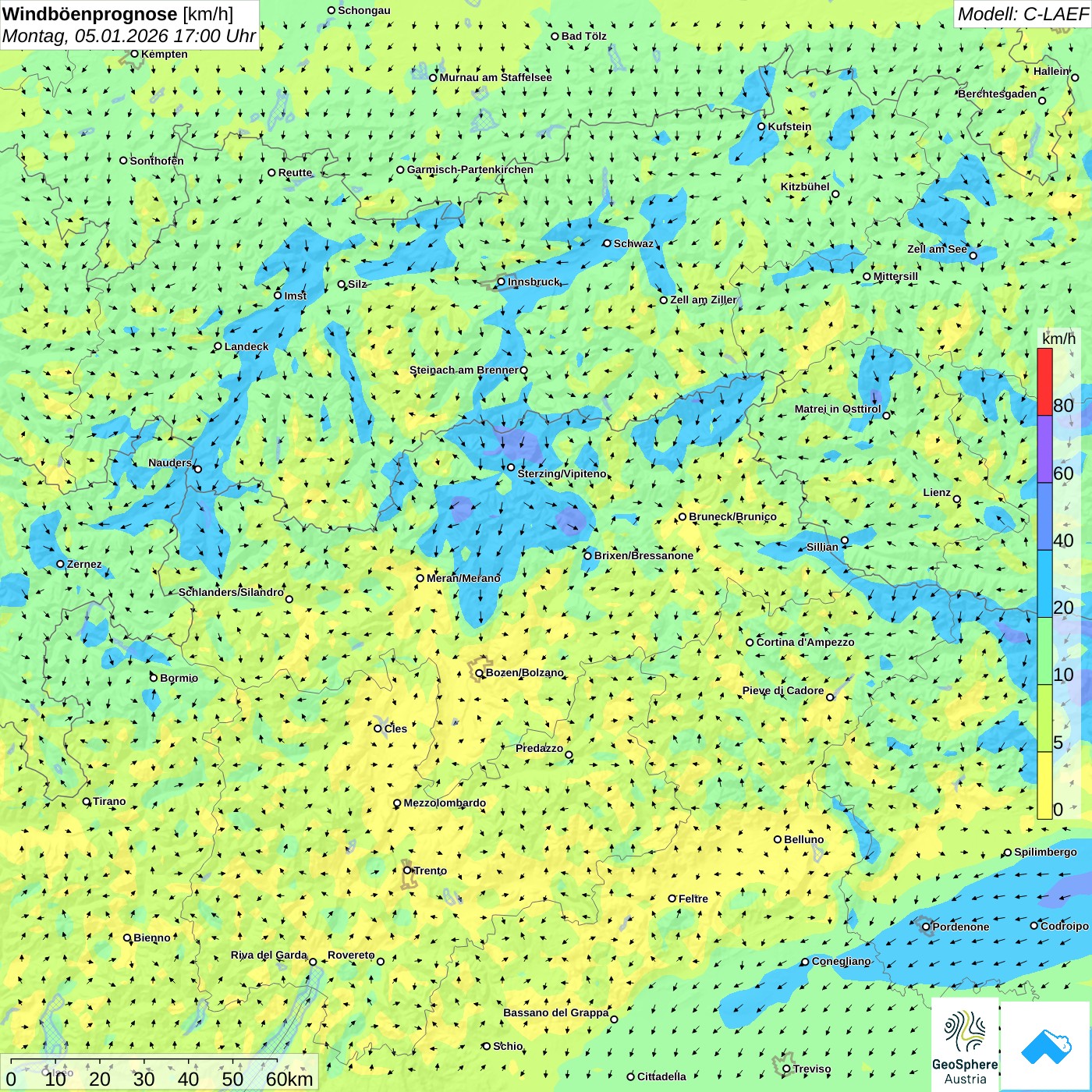Click the Brixen/Bressanone label
This screenshot has width=1092, height=1092.
click(x=643, y=555)
